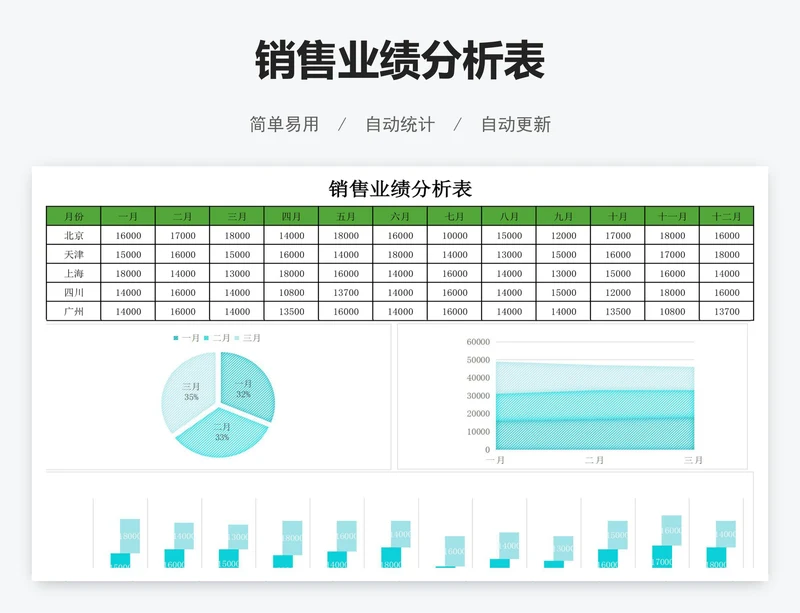Viewport: 800px width, 613px height.
Task: Select the 二月 header cell in the table
Action: (183, 216)
